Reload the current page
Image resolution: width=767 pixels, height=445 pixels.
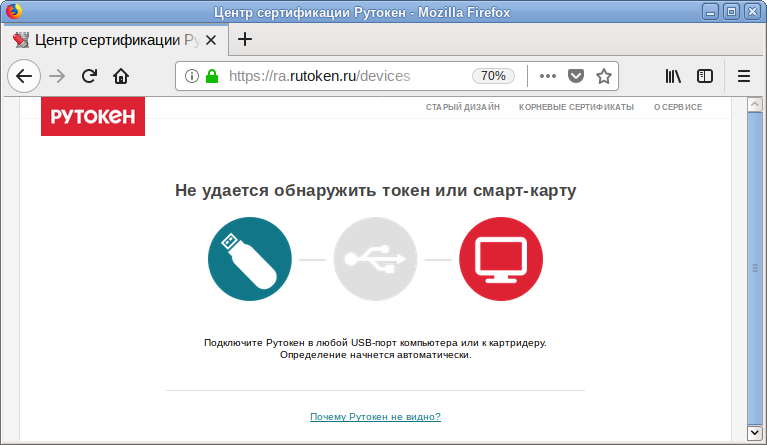89,76
